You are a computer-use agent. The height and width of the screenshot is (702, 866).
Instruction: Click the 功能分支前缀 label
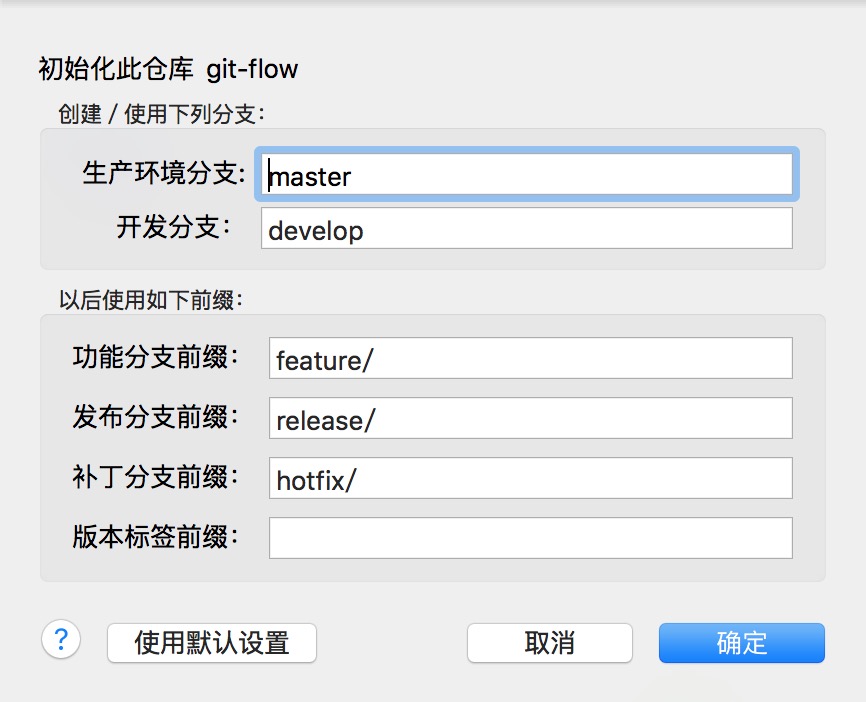point(155,357)
